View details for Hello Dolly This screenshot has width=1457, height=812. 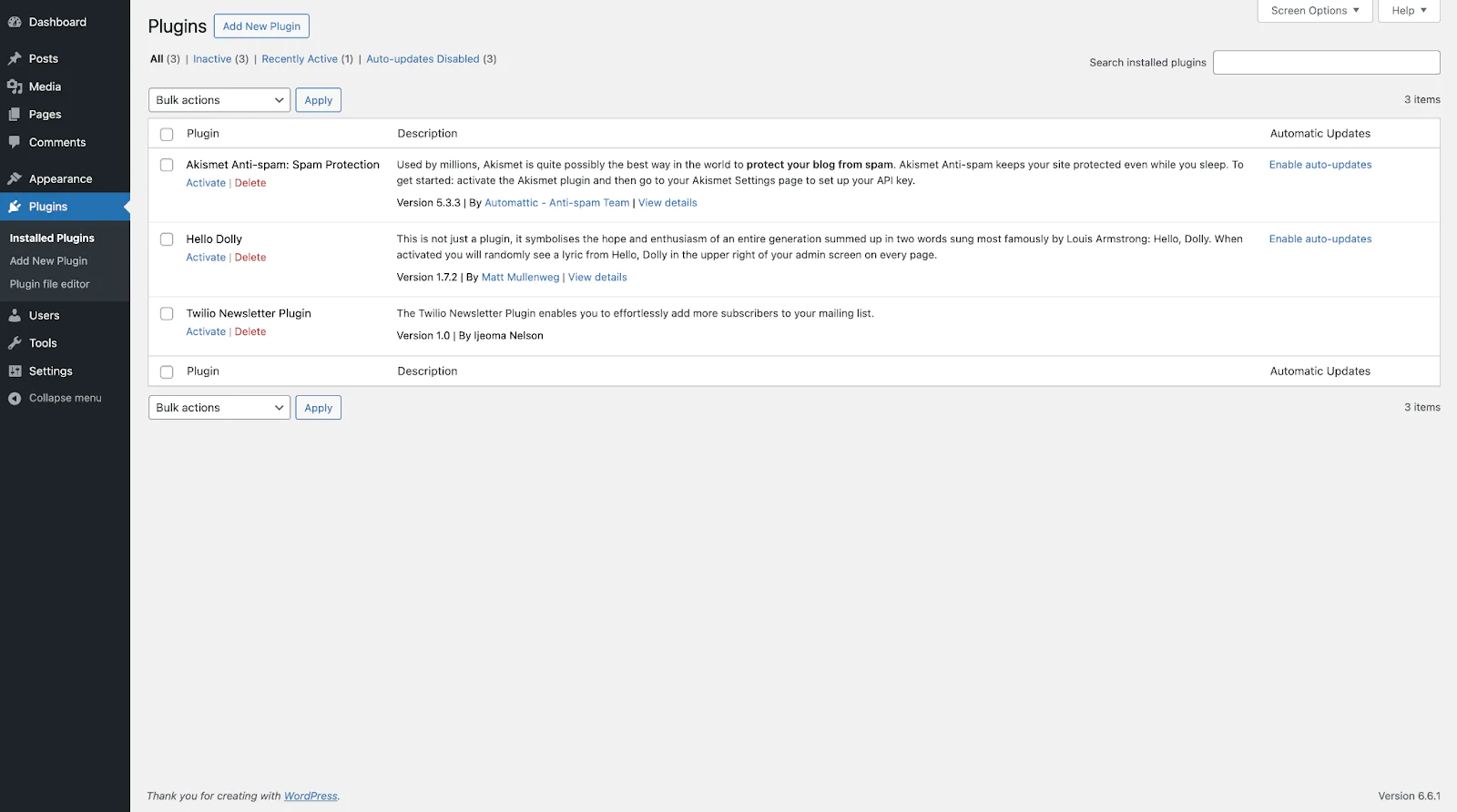[597, 278]
